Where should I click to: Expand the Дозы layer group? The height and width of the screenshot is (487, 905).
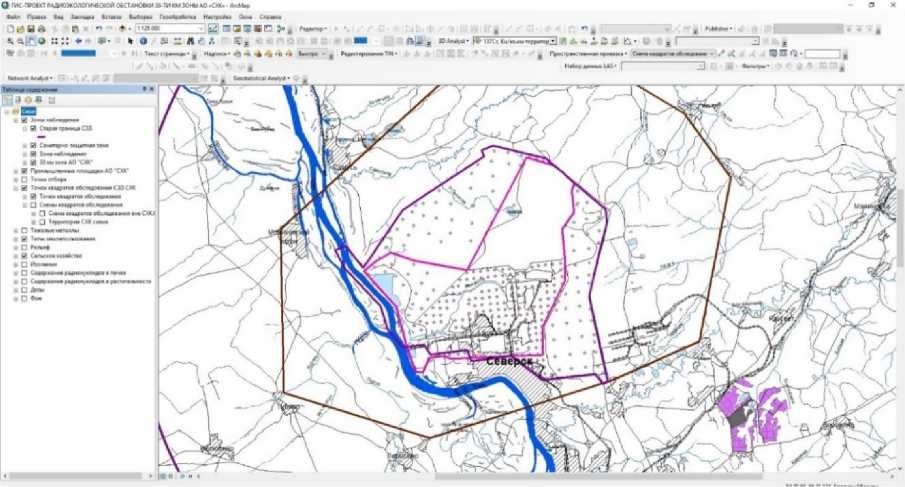click(16, 290)
